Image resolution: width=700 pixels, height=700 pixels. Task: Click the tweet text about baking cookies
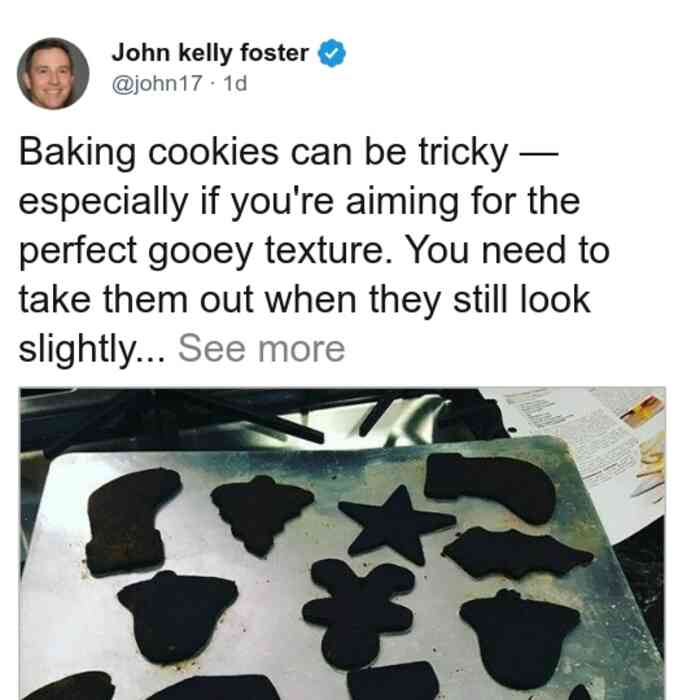point(314,250)
